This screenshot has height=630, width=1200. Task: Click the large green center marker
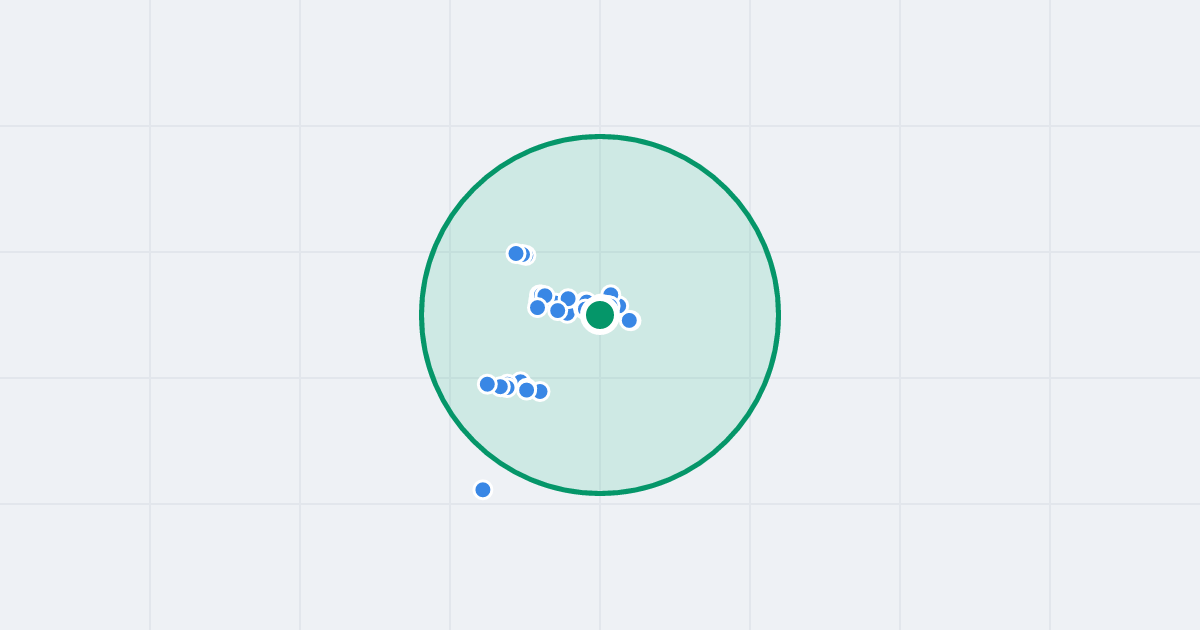pyautogui.click(x=600, y=315)
